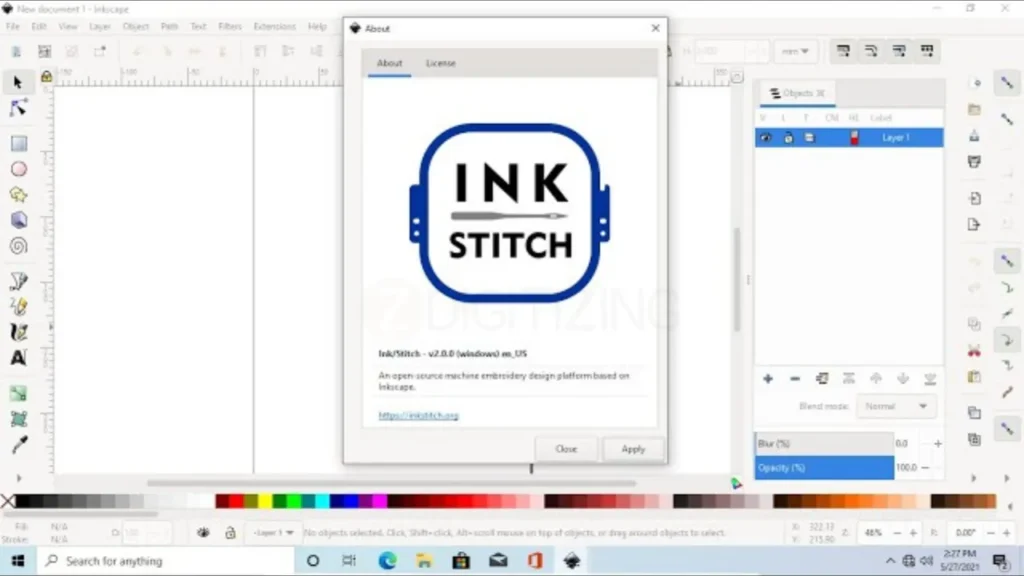
Task: Open the inkstitch.org link
Action: (420, 414)
